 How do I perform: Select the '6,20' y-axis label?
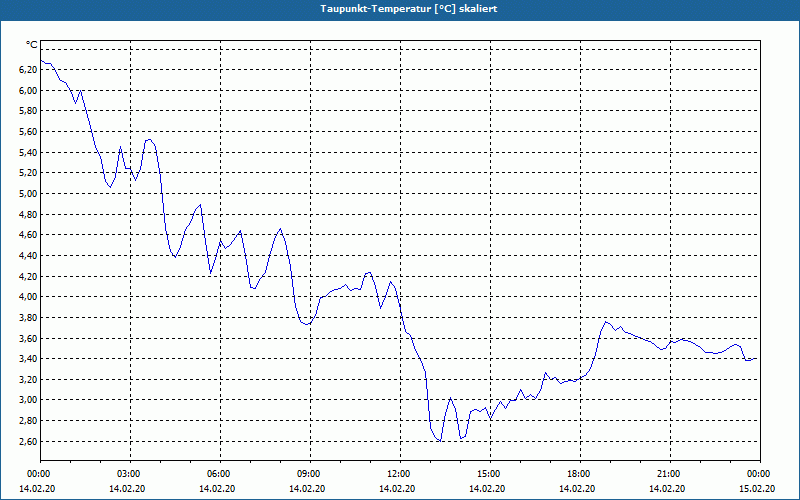29,70
